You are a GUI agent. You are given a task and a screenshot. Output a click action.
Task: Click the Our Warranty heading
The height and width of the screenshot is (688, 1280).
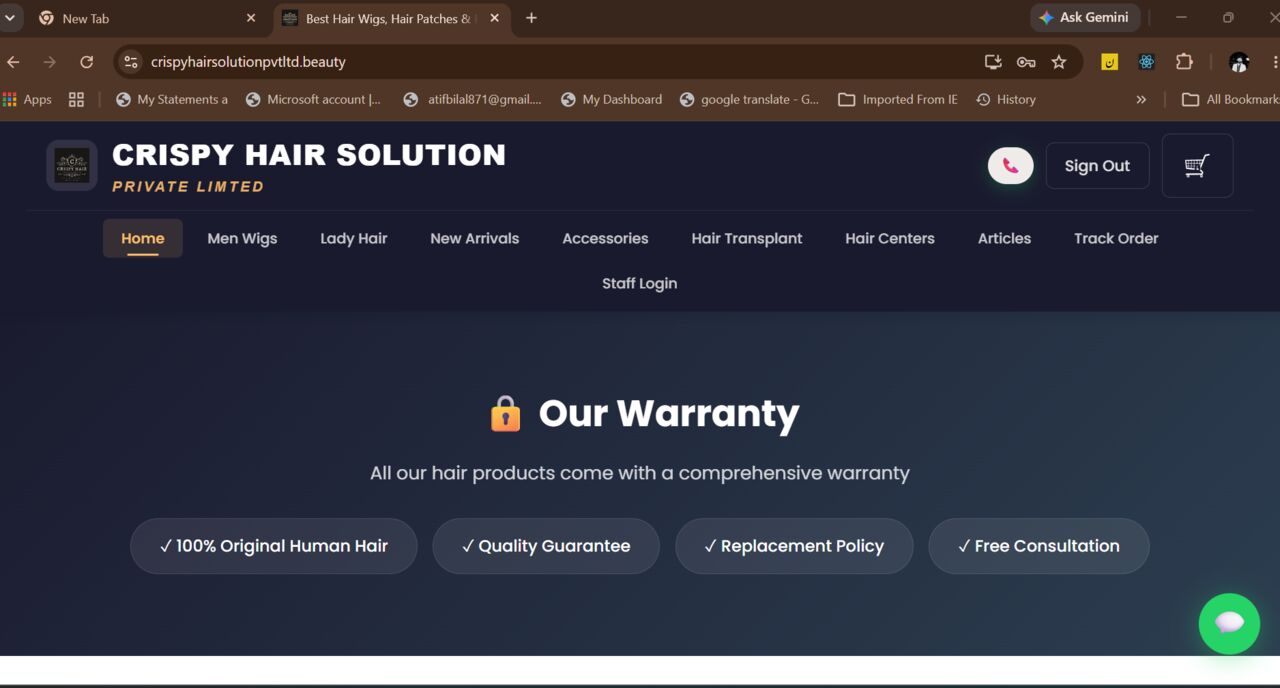669,413
